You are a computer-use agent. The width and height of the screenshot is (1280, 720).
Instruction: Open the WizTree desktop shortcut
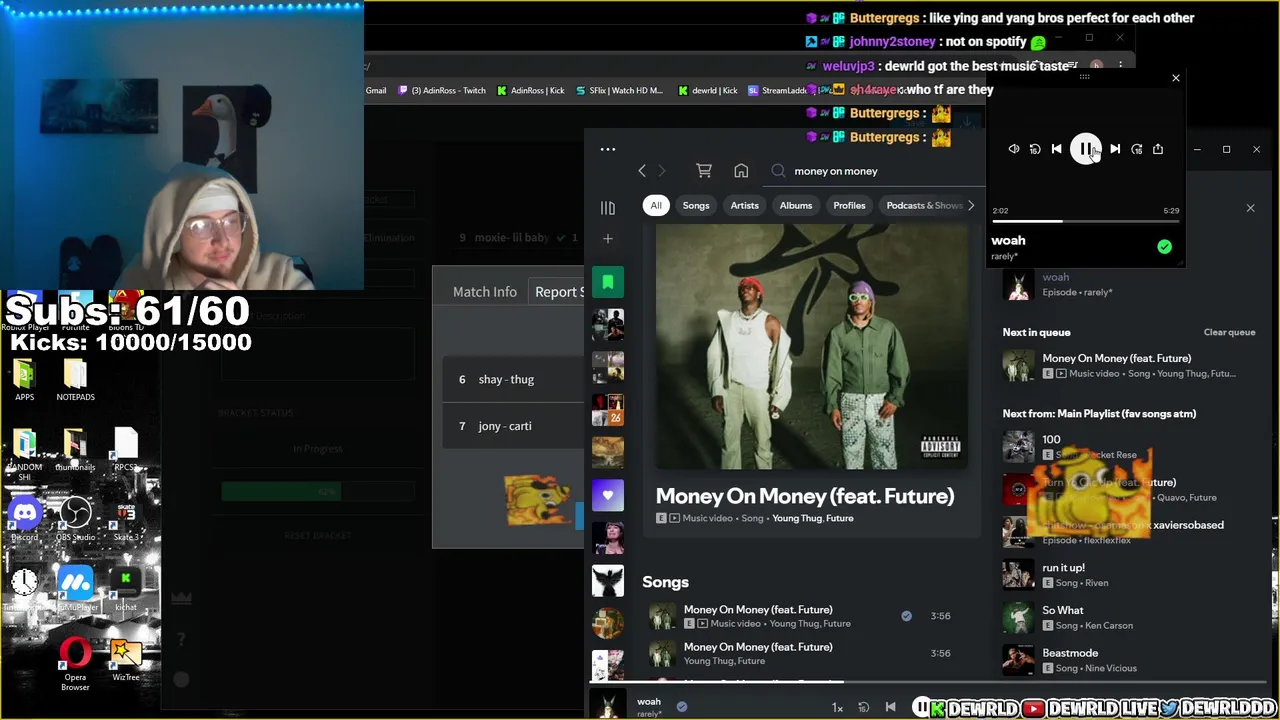point(126,661)
